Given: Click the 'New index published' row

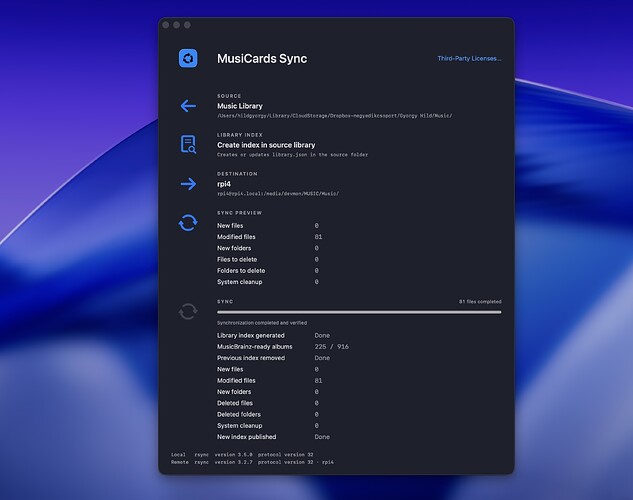Looking at the screenshot, I should tap(274, 437).
